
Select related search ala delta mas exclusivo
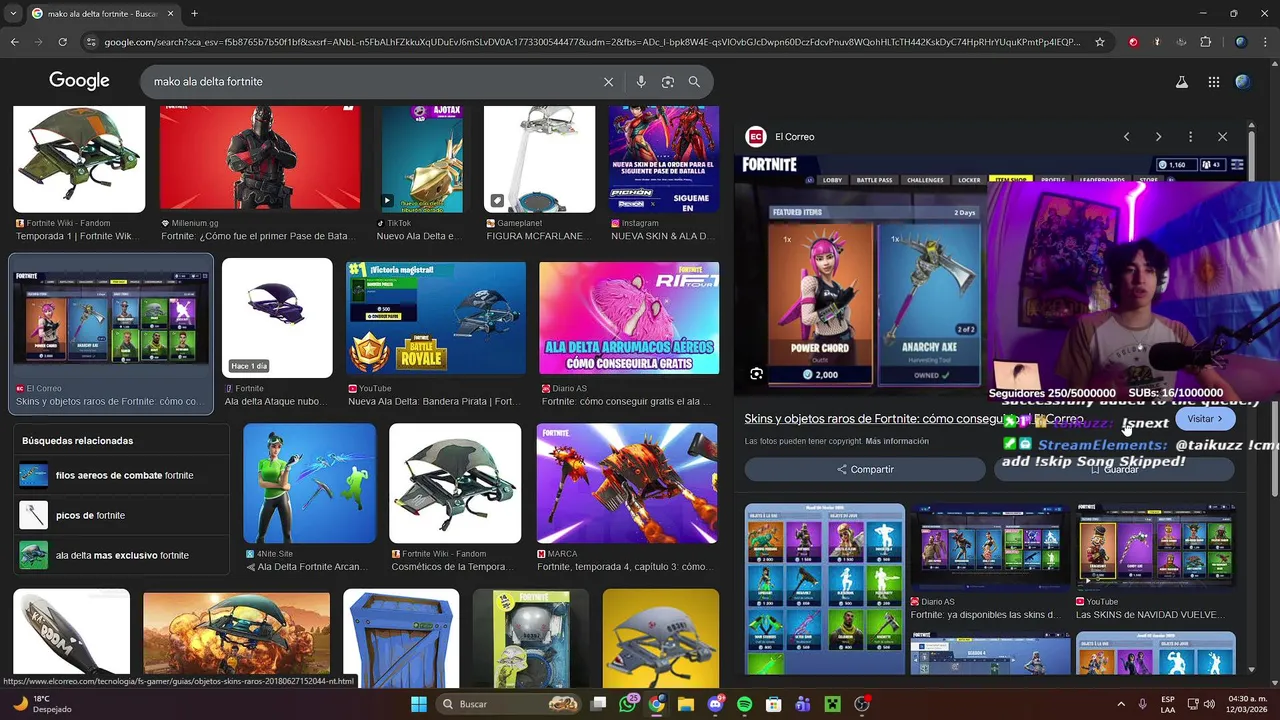tap(121, 555)
